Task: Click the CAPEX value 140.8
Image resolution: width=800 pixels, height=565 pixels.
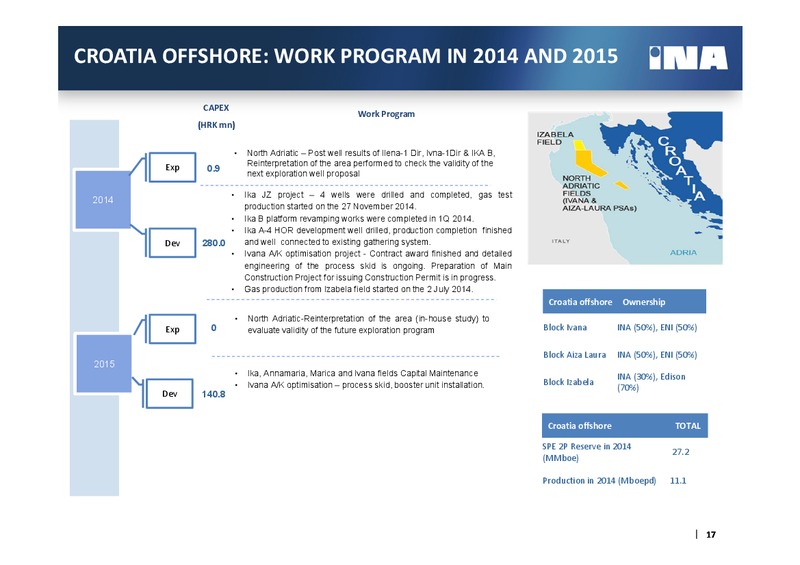Action: [213, 394]
